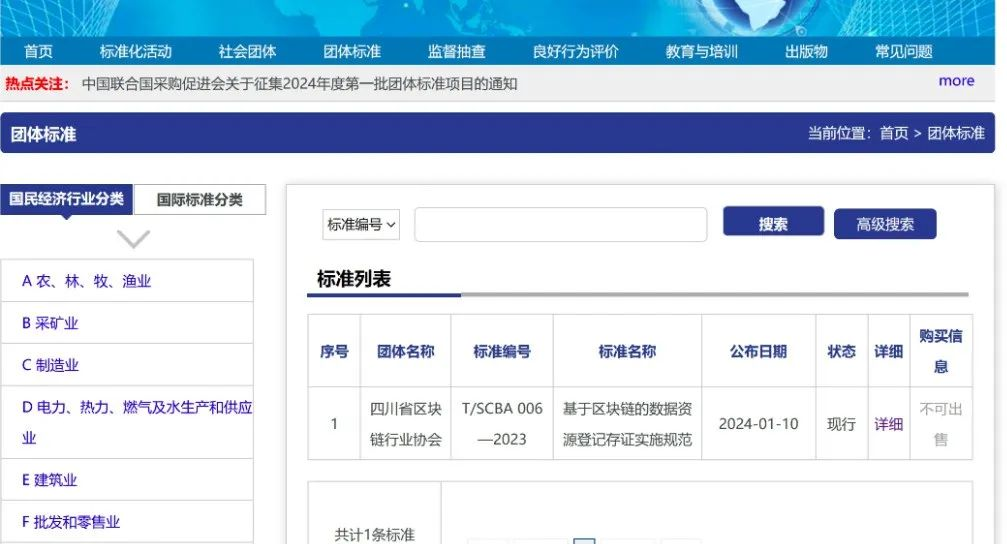Expand the chevron below the classification tabs

(133, 239)
